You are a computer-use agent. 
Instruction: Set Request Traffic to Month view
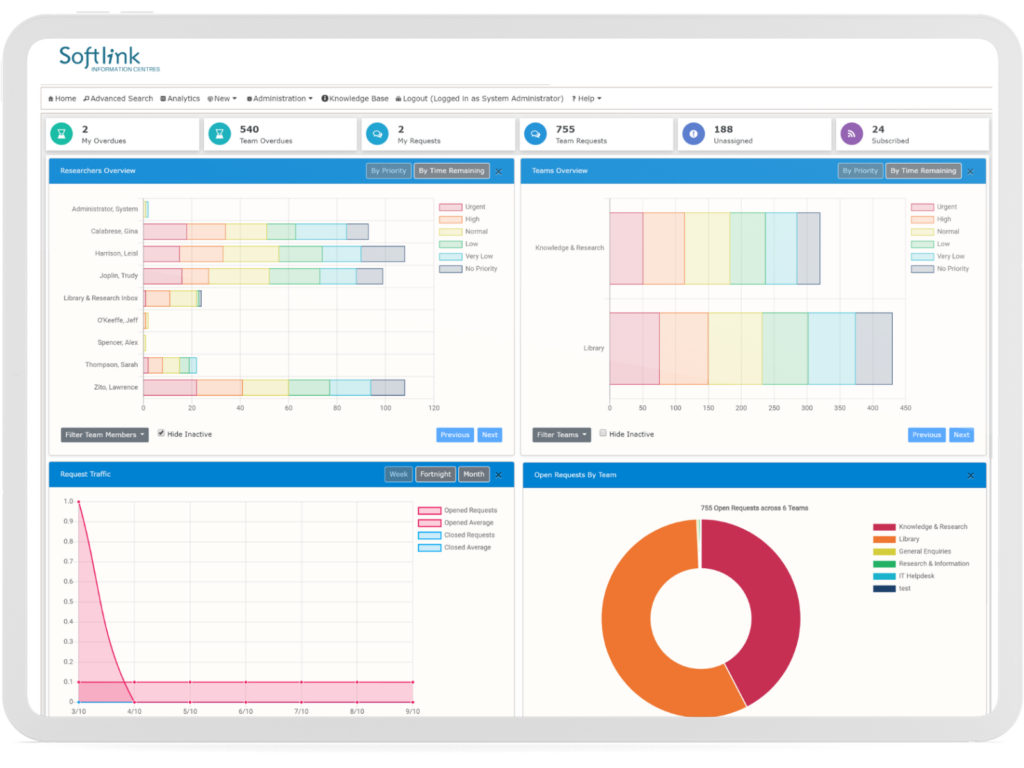pyautogui.click(x=474, y=475)
